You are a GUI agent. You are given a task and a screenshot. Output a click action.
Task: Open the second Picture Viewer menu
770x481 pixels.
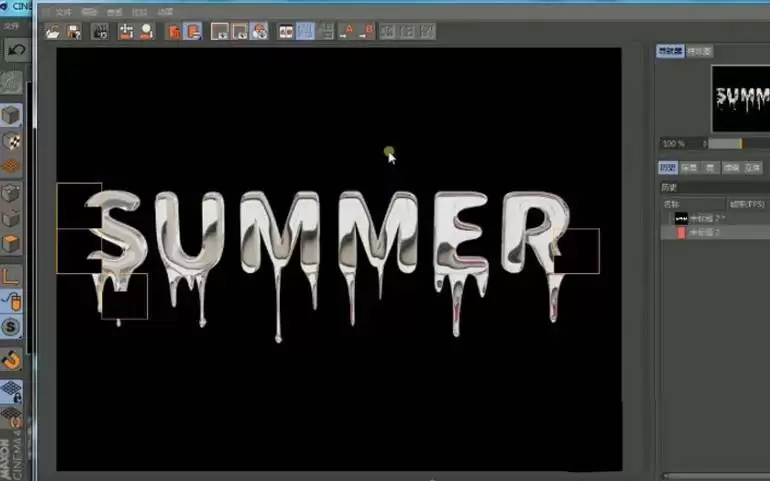[x=89, y=12]
